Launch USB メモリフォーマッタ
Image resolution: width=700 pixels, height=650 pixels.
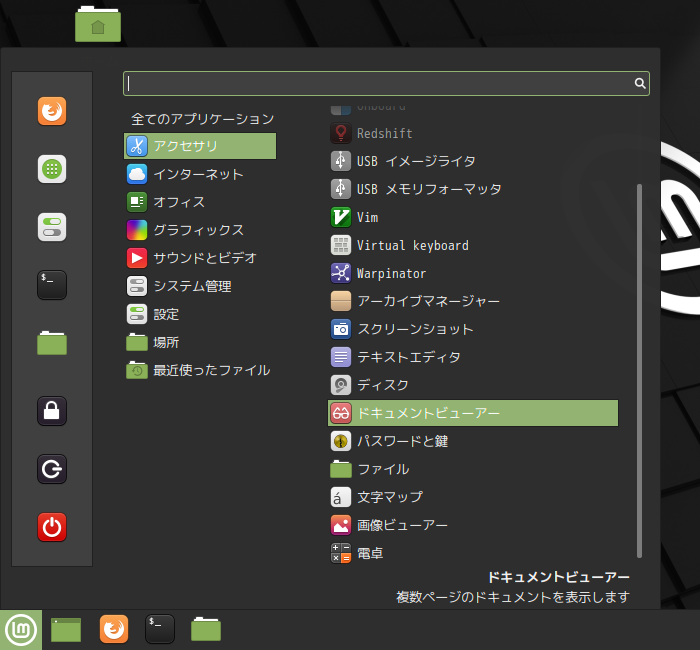coord(473,189)
